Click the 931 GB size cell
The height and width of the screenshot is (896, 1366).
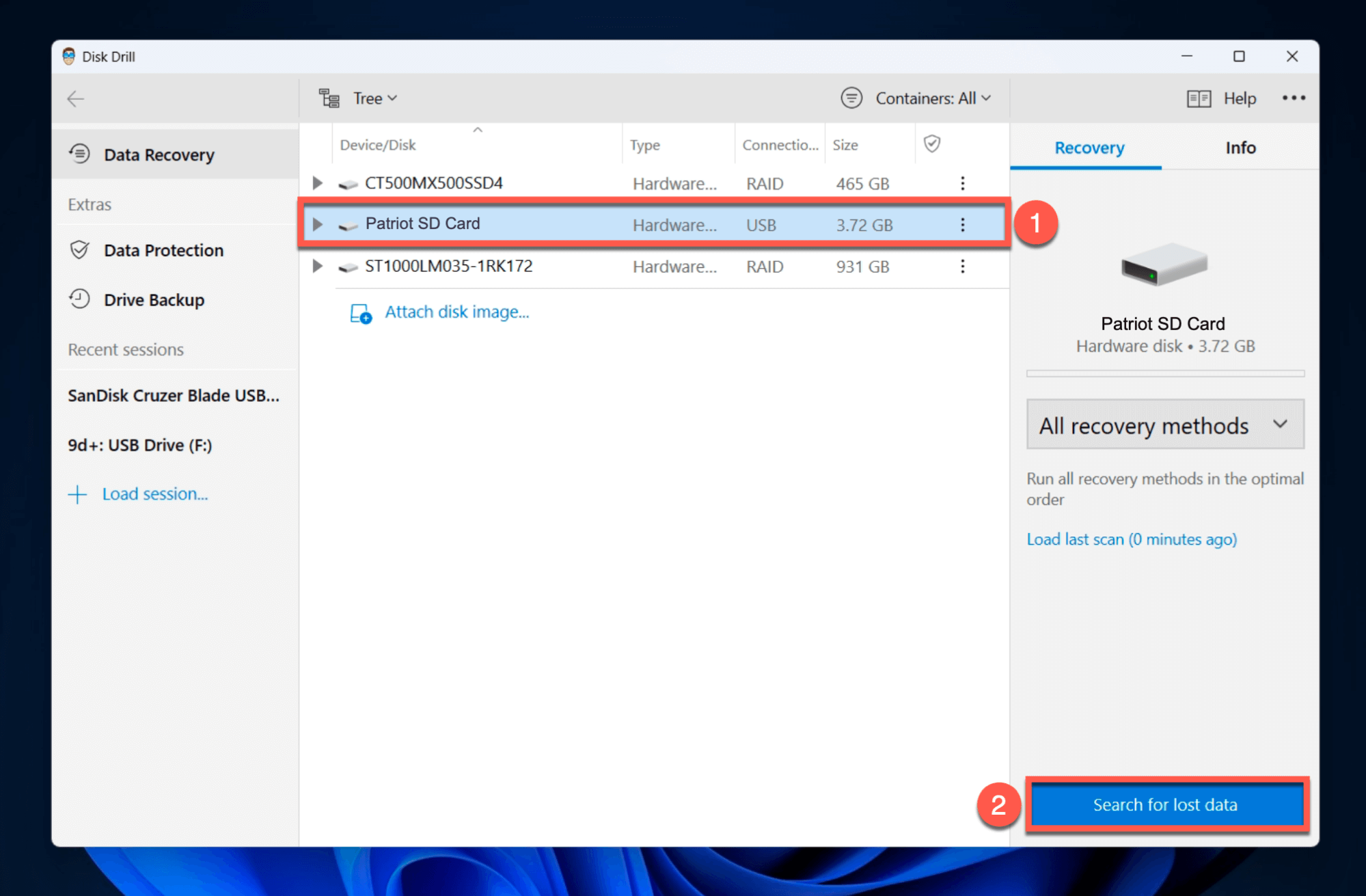[x=862, y=267]
